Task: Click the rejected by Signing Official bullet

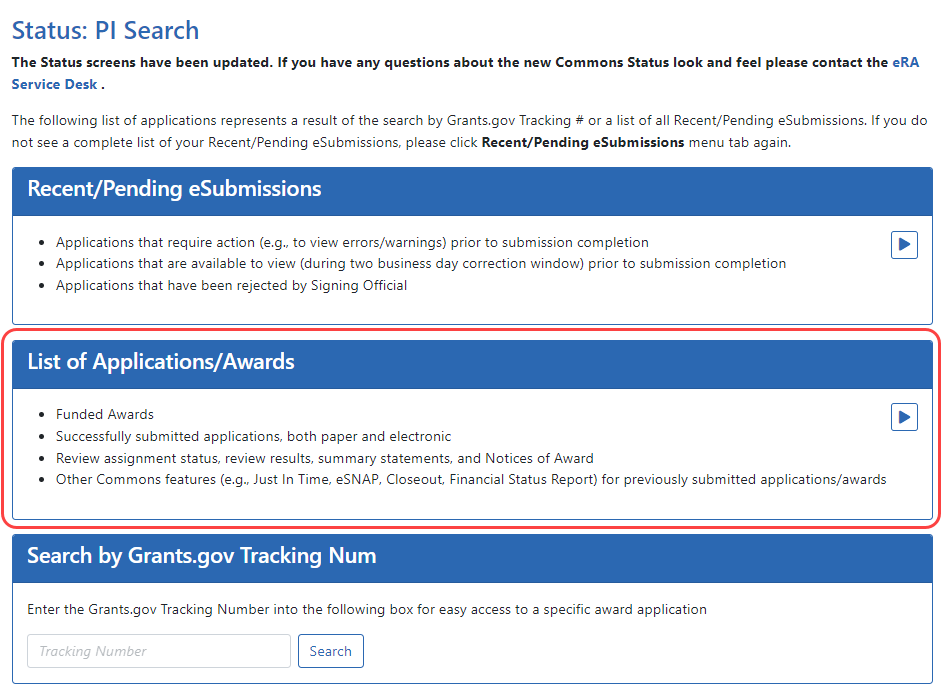Action: 231,286
